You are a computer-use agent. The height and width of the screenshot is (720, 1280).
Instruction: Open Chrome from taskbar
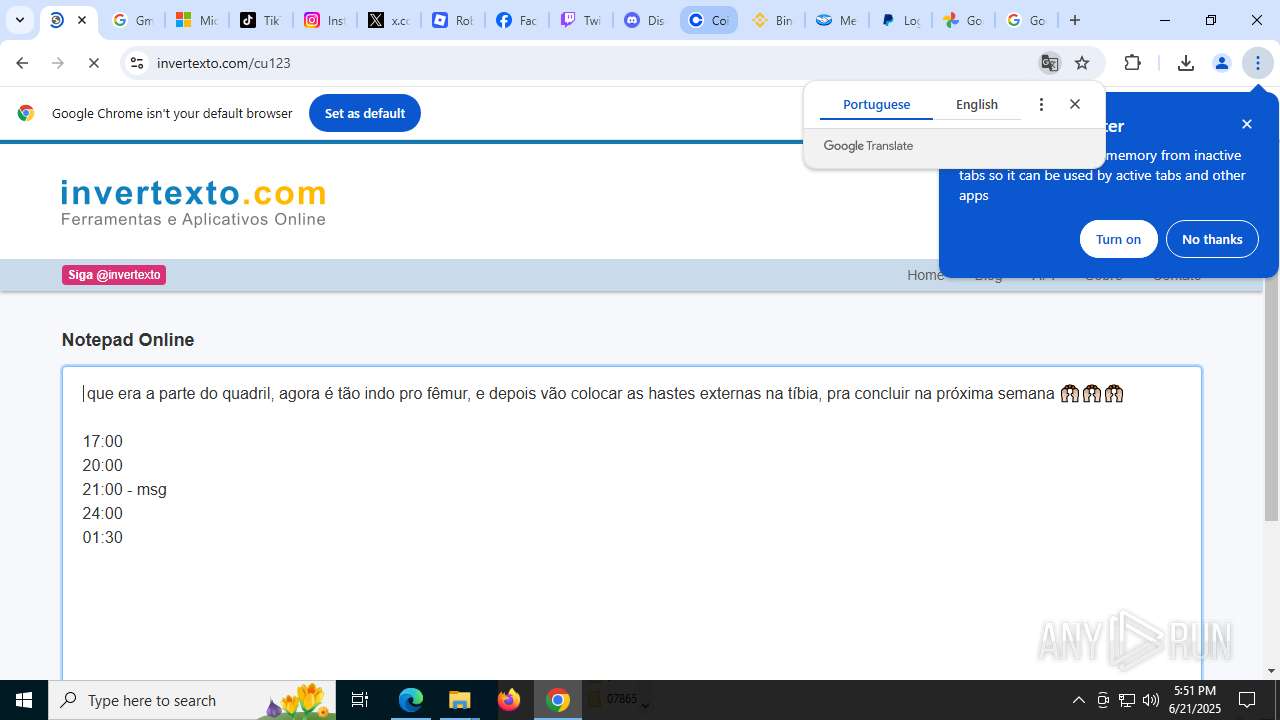(558, 700)
